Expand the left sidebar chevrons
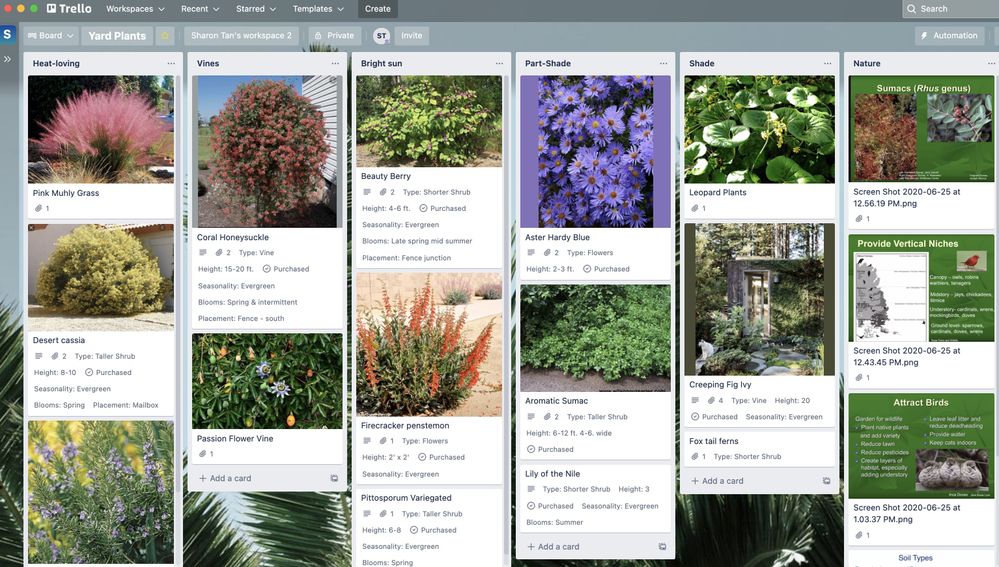Viewport: 999px width, 567px height. (x=7, y=59)
